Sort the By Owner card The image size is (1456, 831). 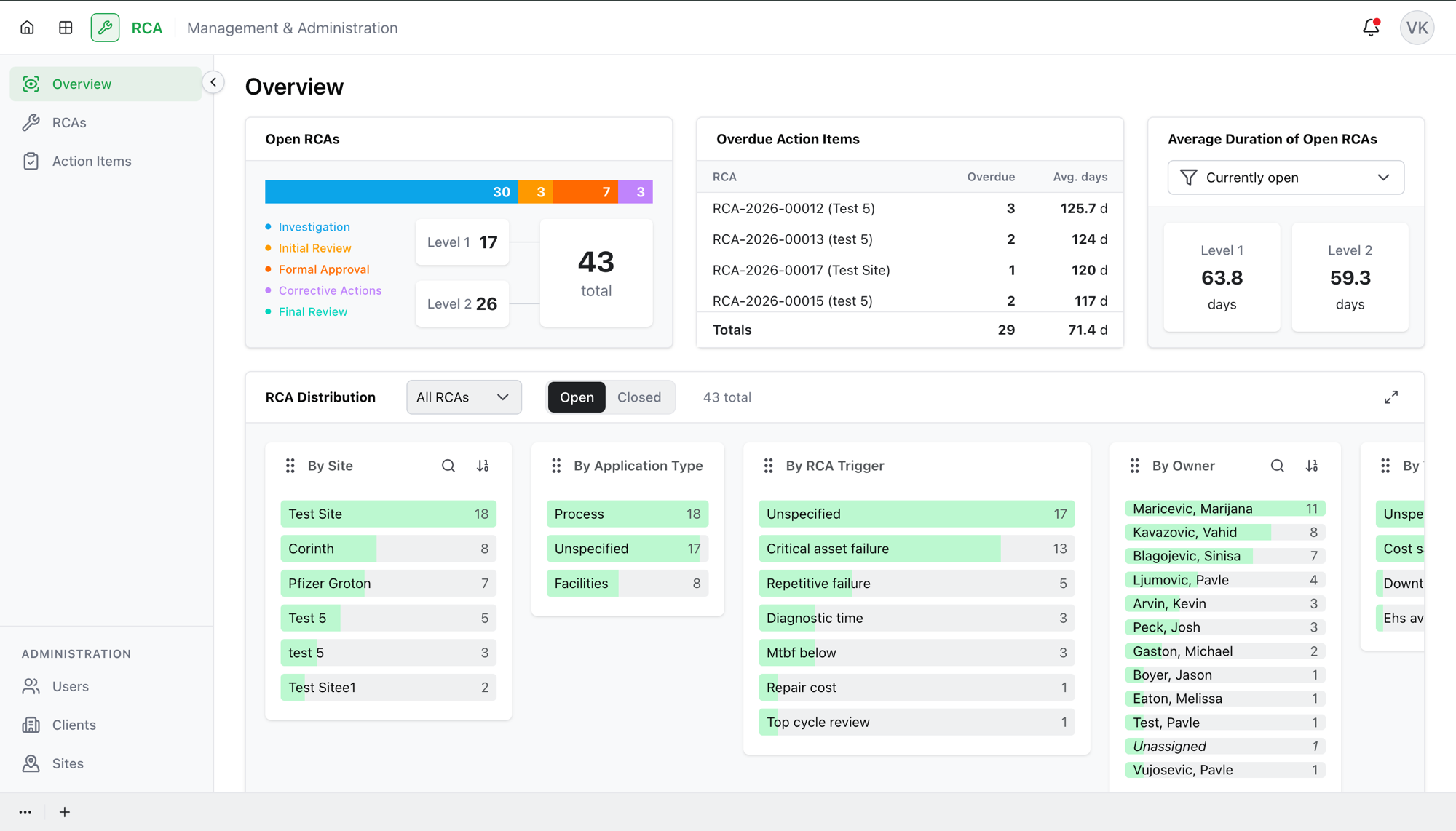click(1312, 466)
